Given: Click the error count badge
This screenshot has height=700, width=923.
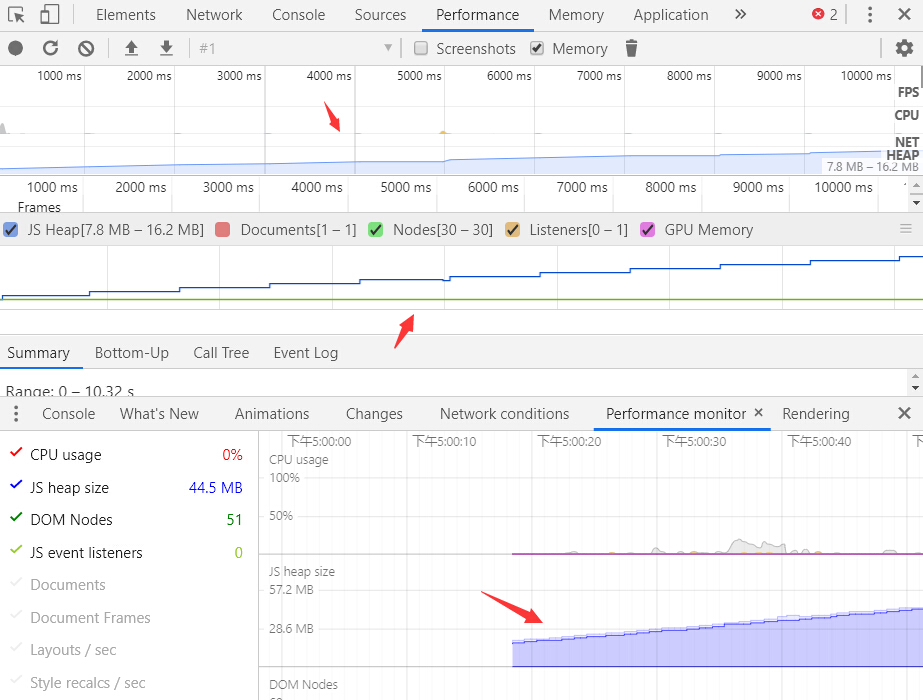Looking at the screenshot, I should point(825,15).
